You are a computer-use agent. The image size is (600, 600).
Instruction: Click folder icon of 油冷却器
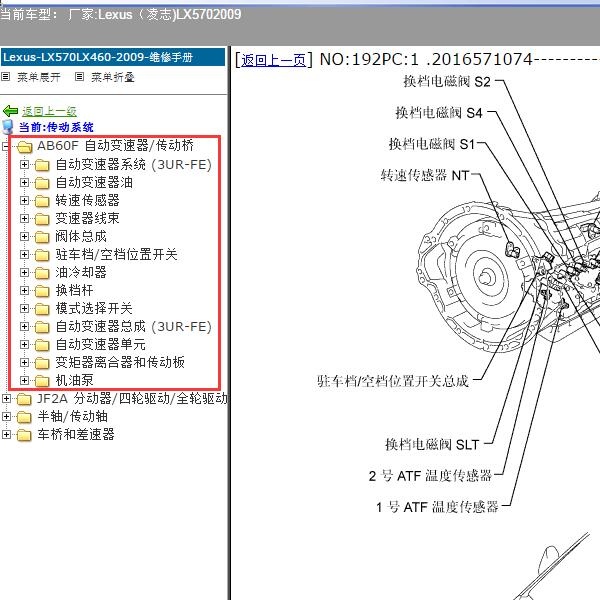(x=42, y=273)
